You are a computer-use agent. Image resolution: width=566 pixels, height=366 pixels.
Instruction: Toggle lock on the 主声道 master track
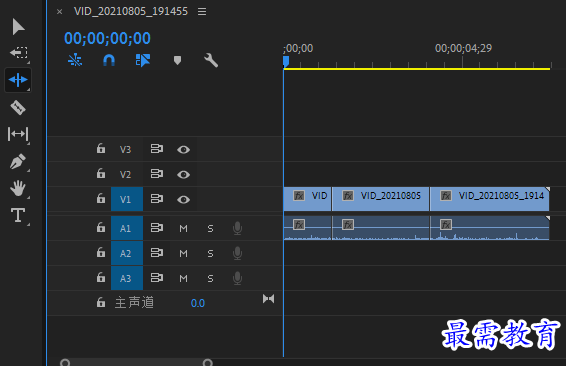[101, 302]
